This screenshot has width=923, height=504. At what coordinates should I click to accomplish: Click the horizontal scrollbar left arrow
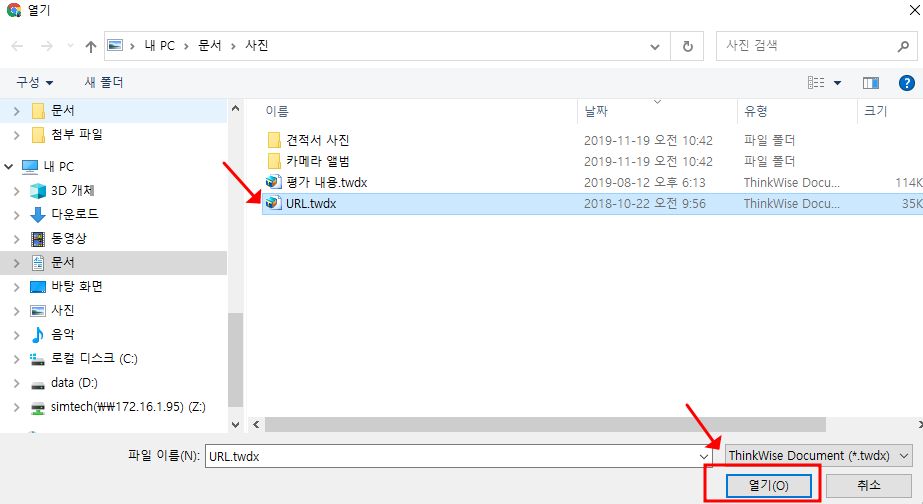tap(256, 425)
